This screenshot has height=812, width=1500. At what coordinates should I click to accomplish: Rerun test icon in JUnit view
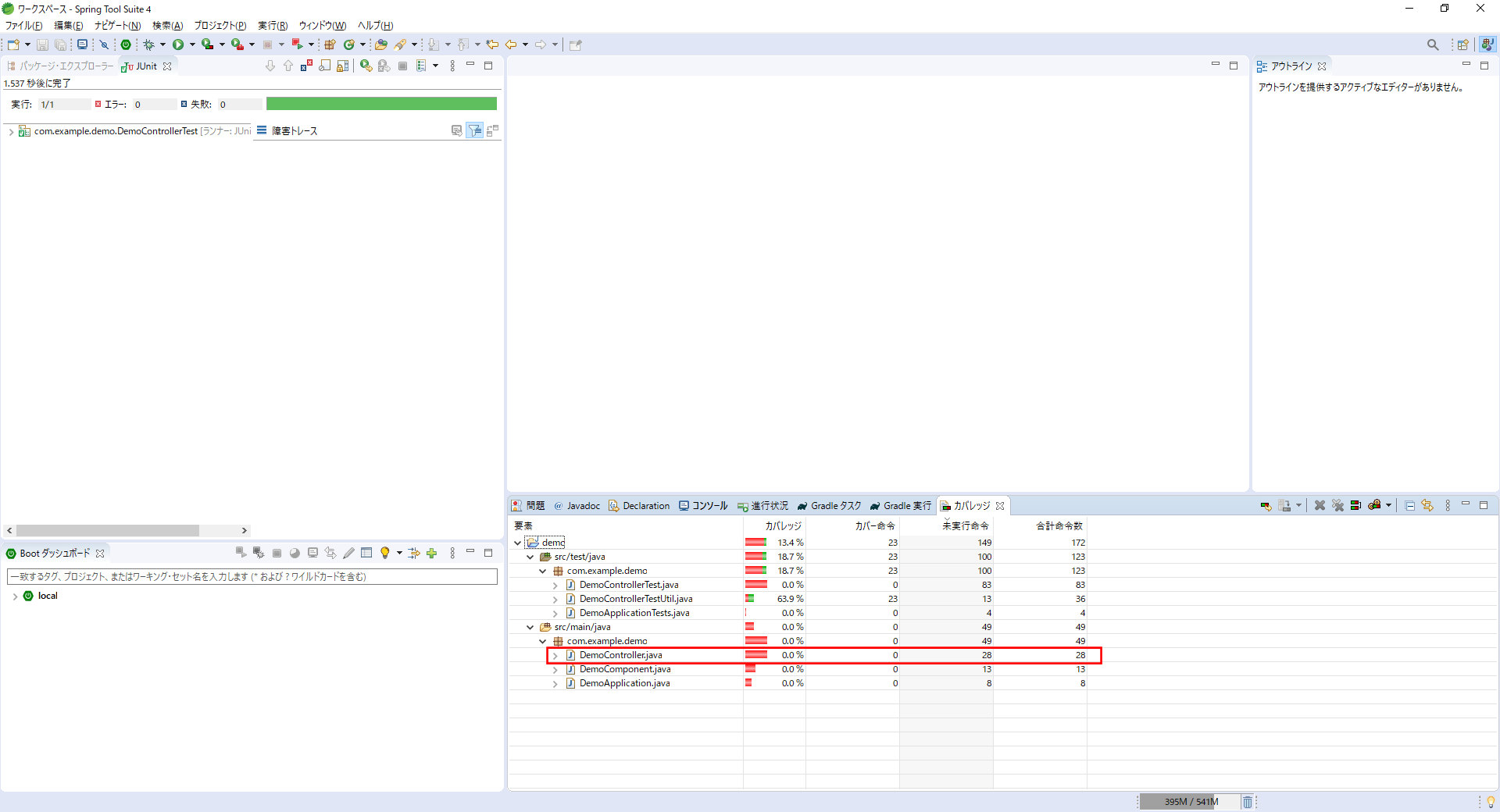366,66
